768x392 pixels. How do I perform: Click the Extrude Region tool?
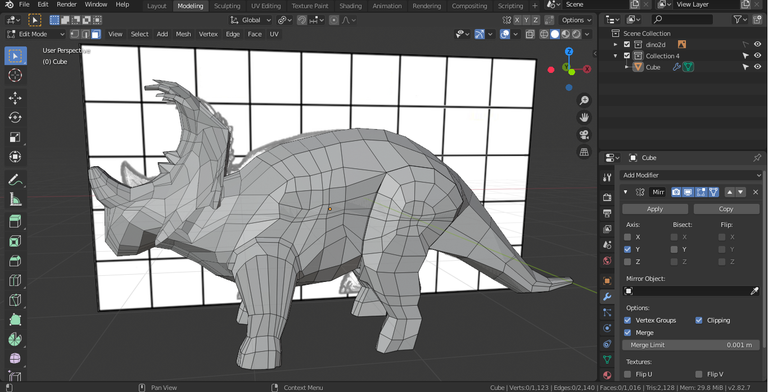tap(15, 221)
